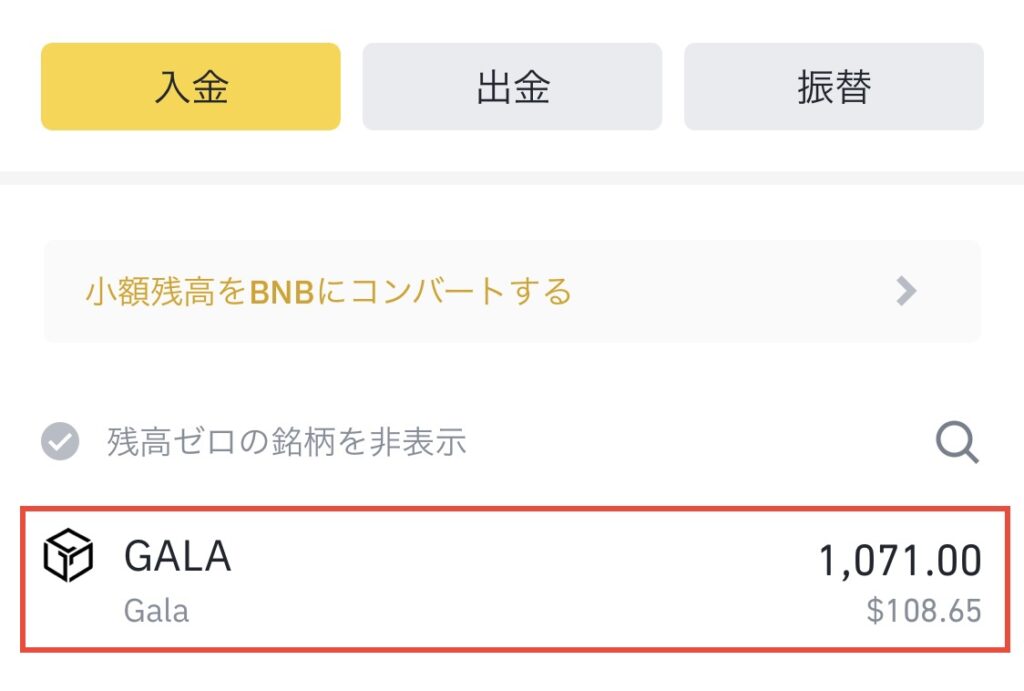Screen dimensions: 1024x691
Task: Switch to the 振替 transfer tab
Action: pyautogui.click(x=834, y=86)
